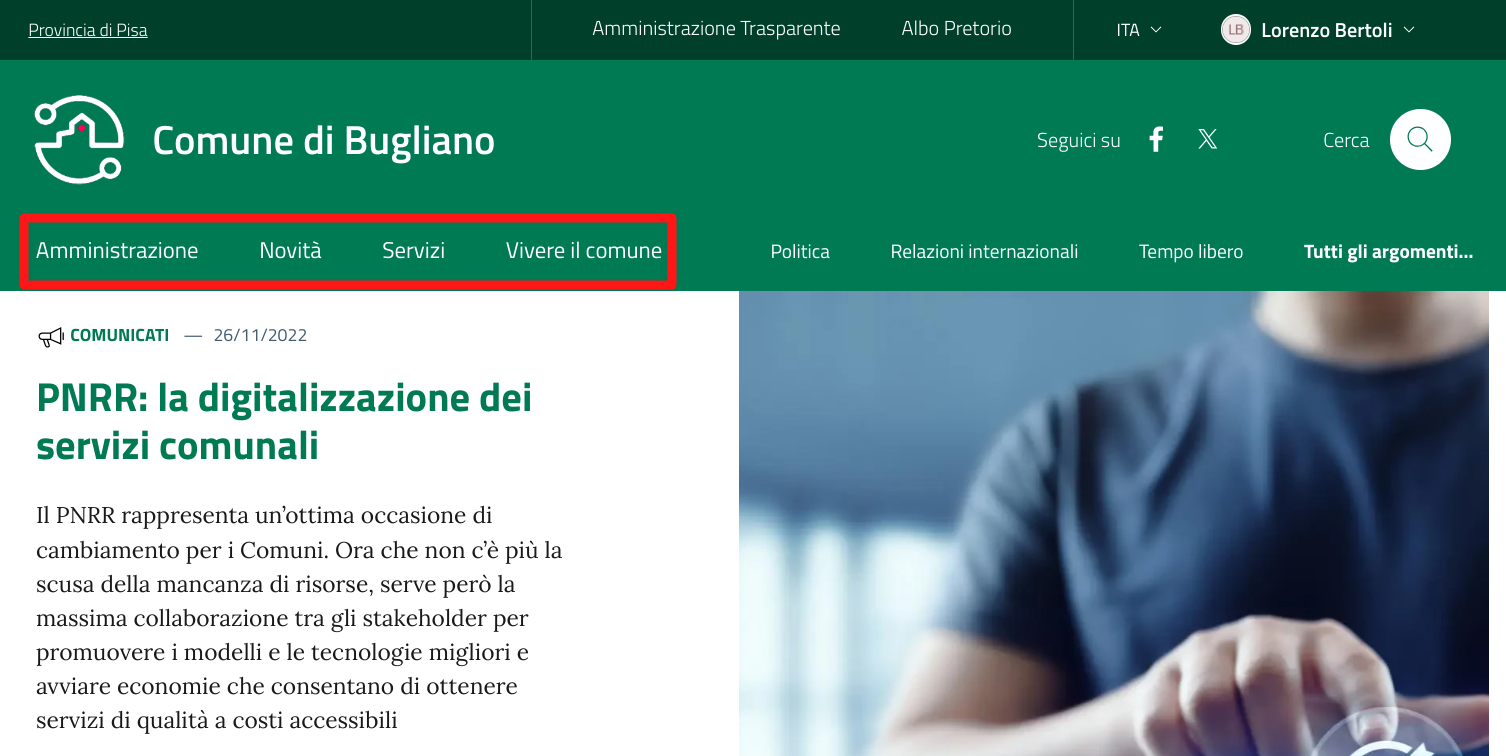1506x756 pixels.
Task: Click the megaphone icon beside Comunicati
Action: 51,337
